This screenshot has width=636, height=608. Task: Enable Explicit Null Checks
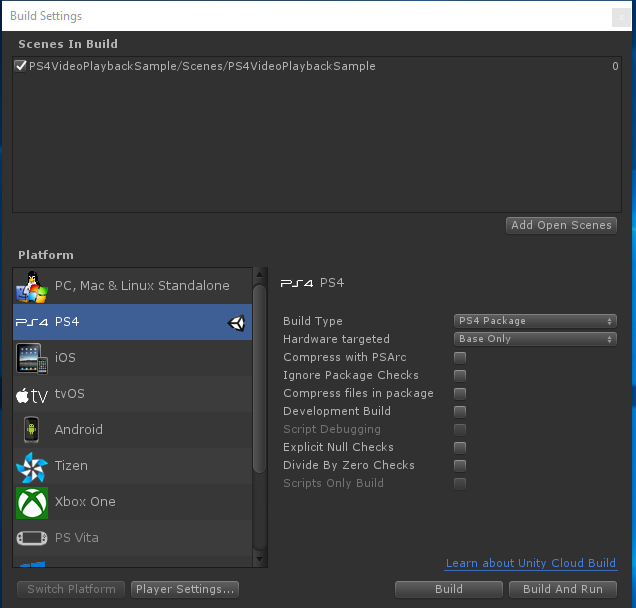click(460, 447)
